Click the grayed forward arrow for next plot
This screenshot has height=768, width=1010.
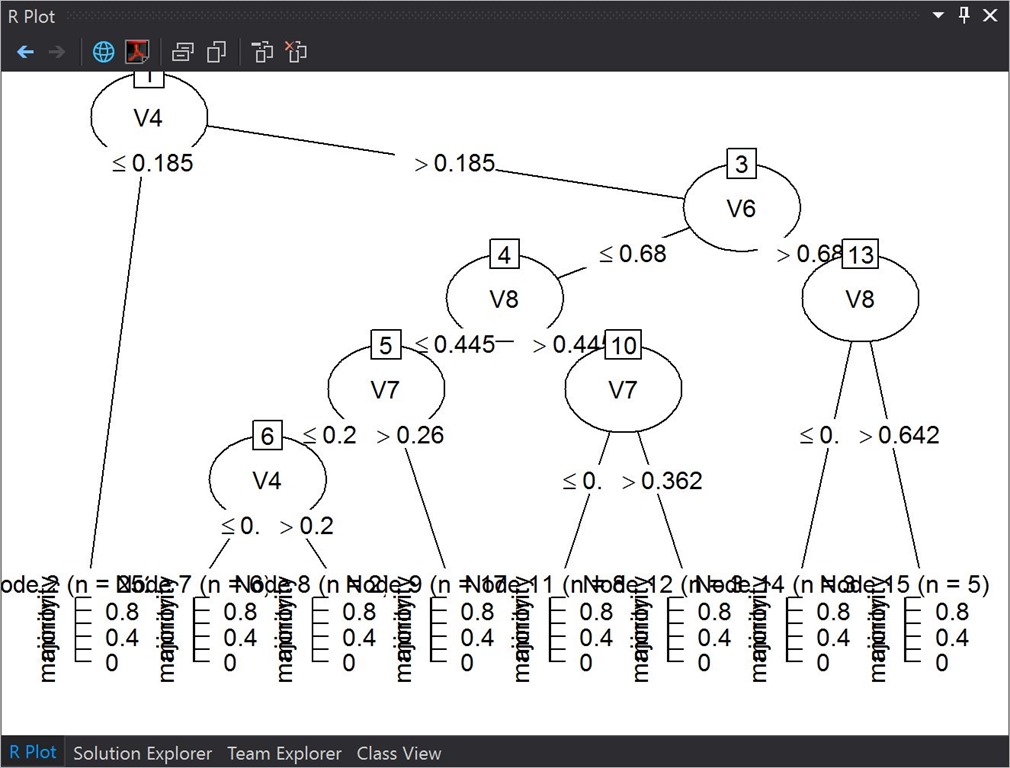click(57, 52)
